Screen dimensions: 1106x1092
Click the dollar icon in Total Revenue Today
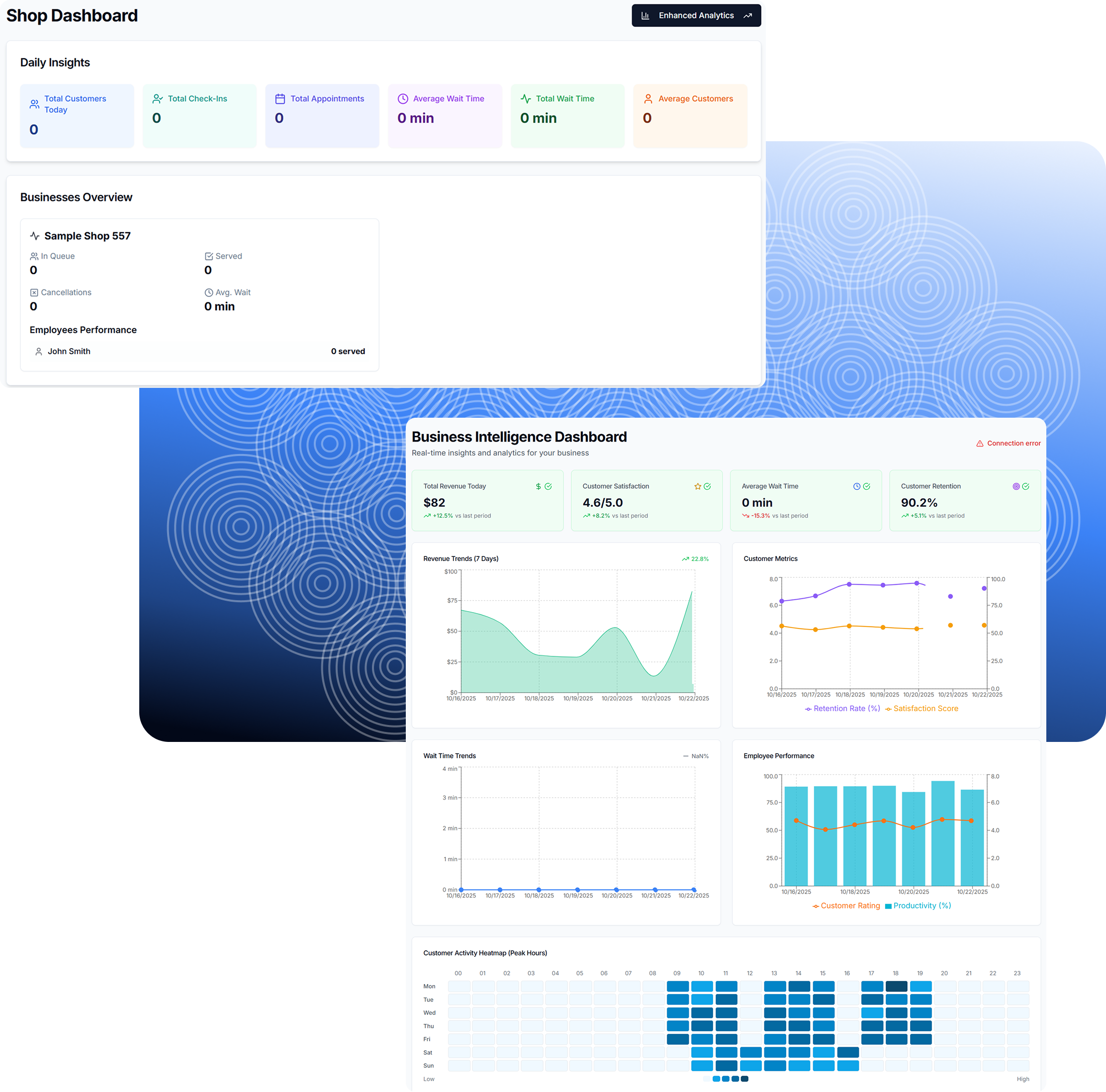538,486
